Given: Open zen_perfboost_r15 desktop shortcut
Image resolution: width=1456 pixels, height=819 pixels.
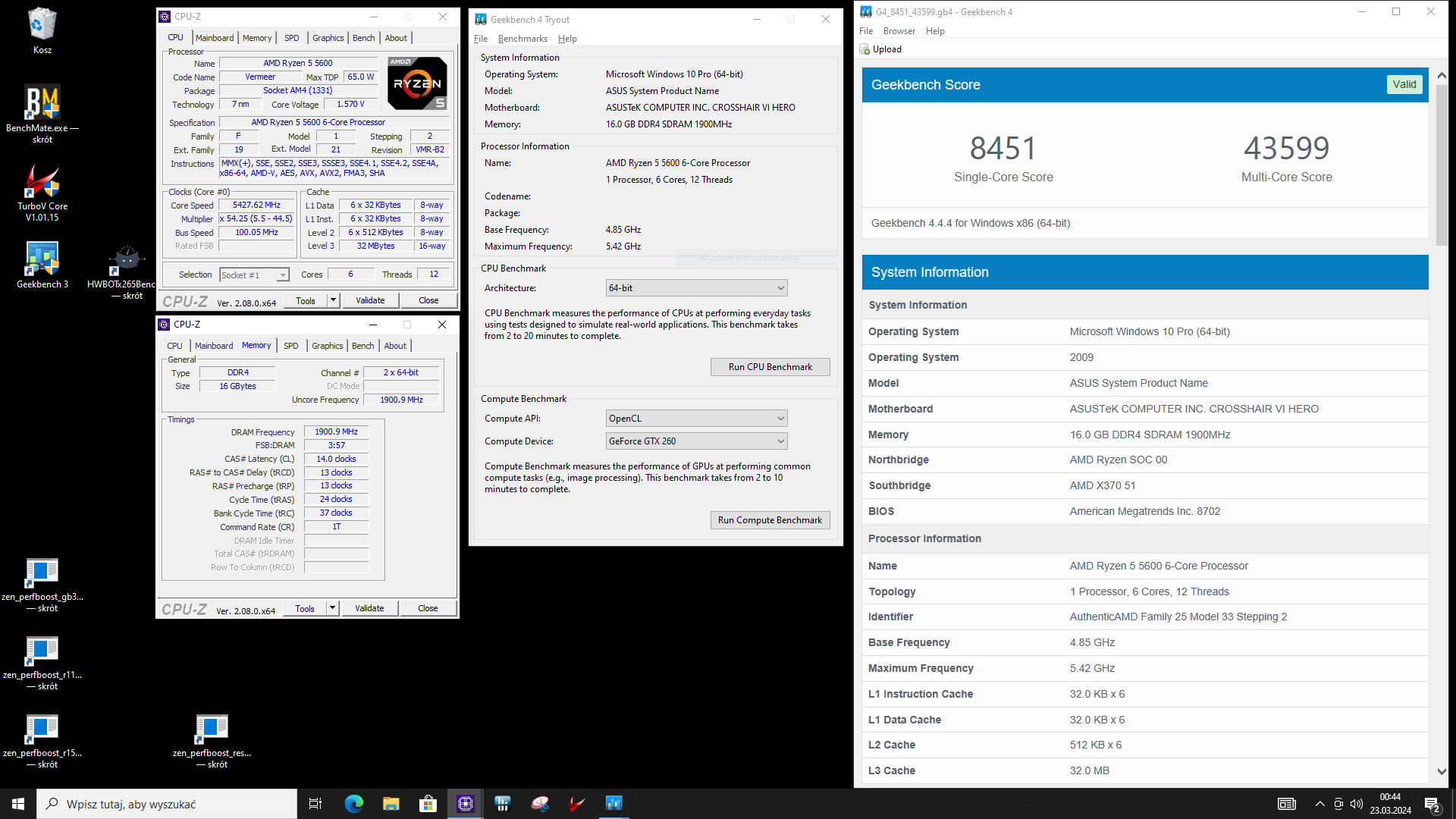Looking at the screenshot, I should click(42, 742).
